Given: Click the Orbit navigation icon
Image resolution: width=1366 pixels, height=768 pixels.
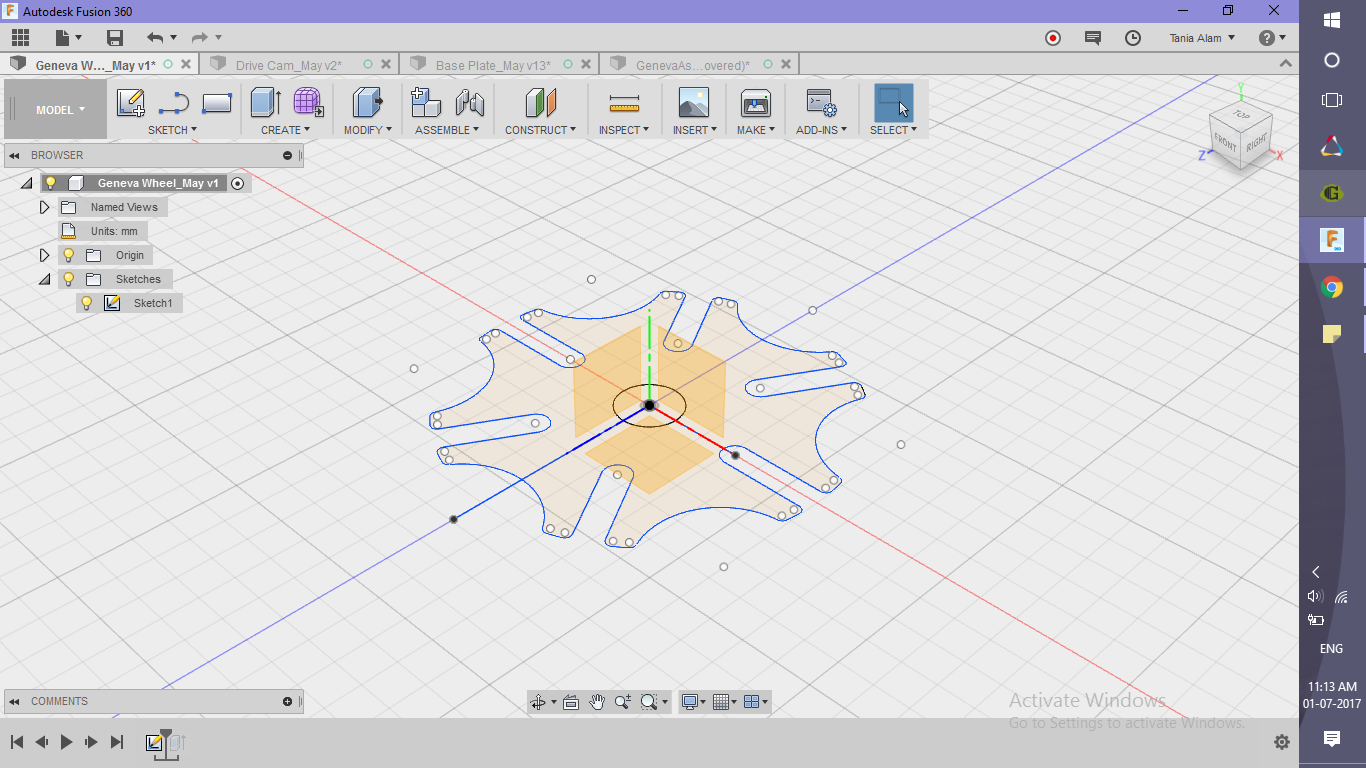Looking at the screenshot, I should (x=538, y=702).
